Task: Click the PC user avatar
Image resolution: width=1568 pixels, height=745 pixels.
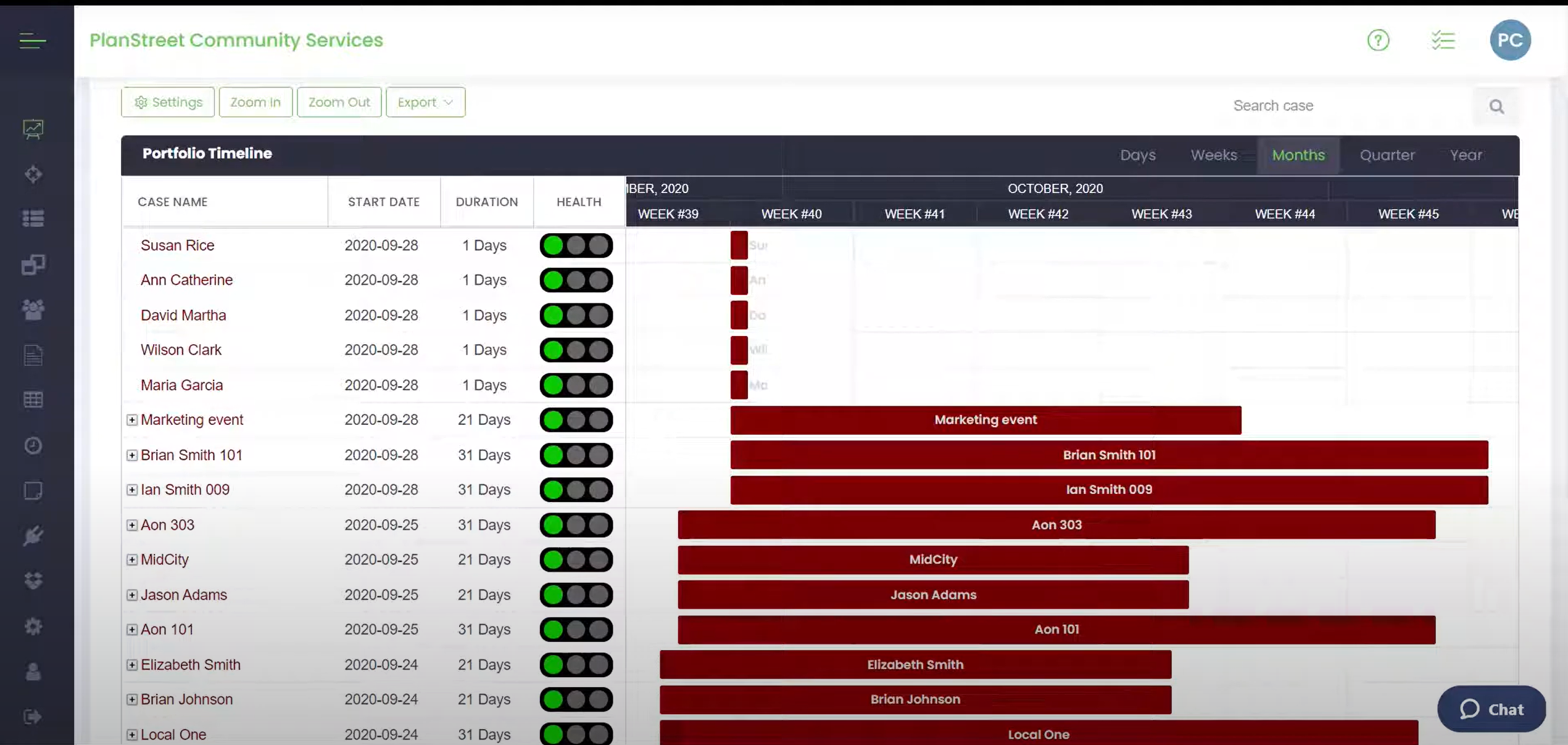Action: pyautogui.click(x=1509, y=41)
